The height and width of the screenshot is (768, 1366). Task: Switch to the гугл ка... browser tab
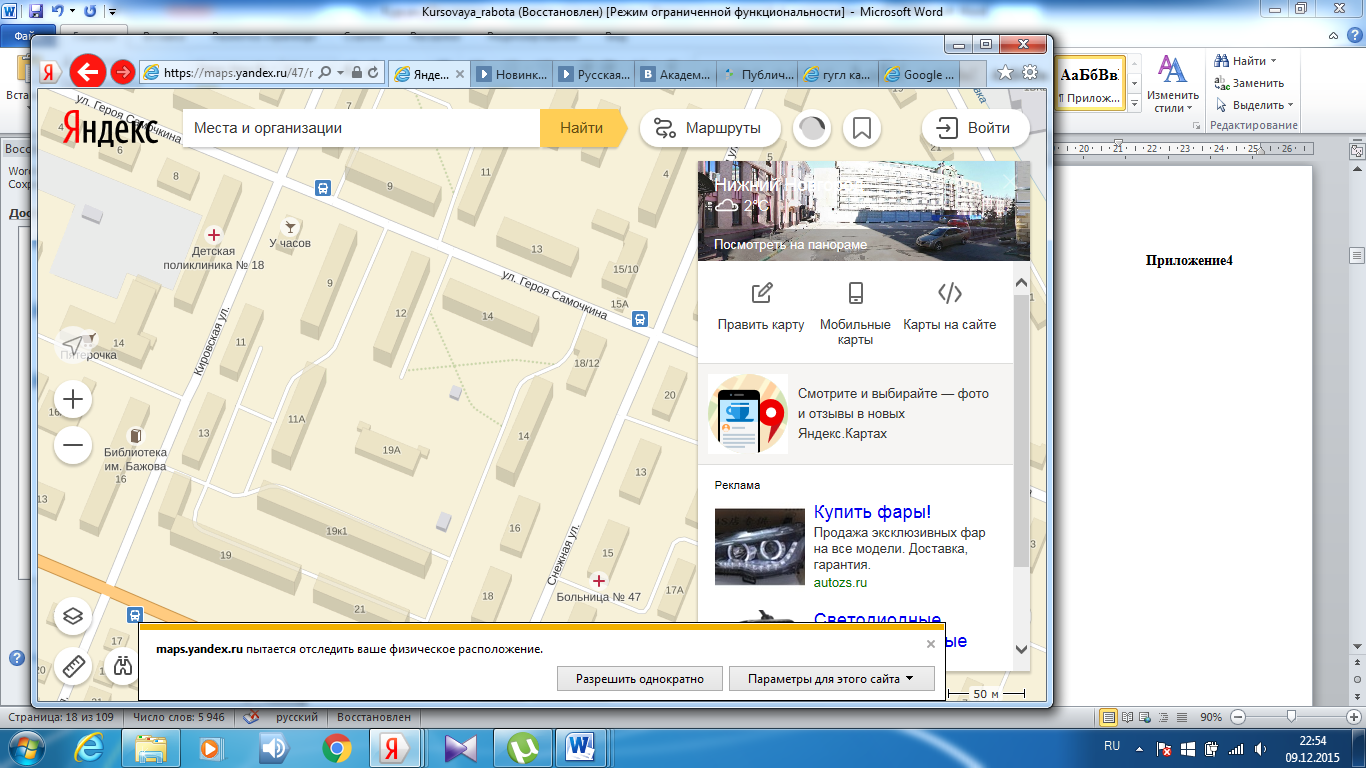(x=840, y=74)
